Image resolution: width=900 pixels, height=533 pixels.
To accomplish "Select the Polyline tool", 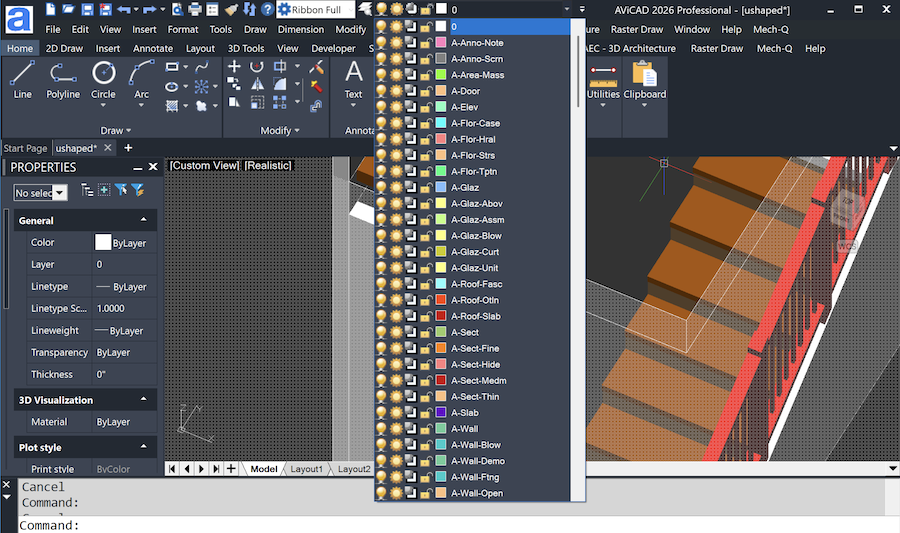I will tap(63, 80).
